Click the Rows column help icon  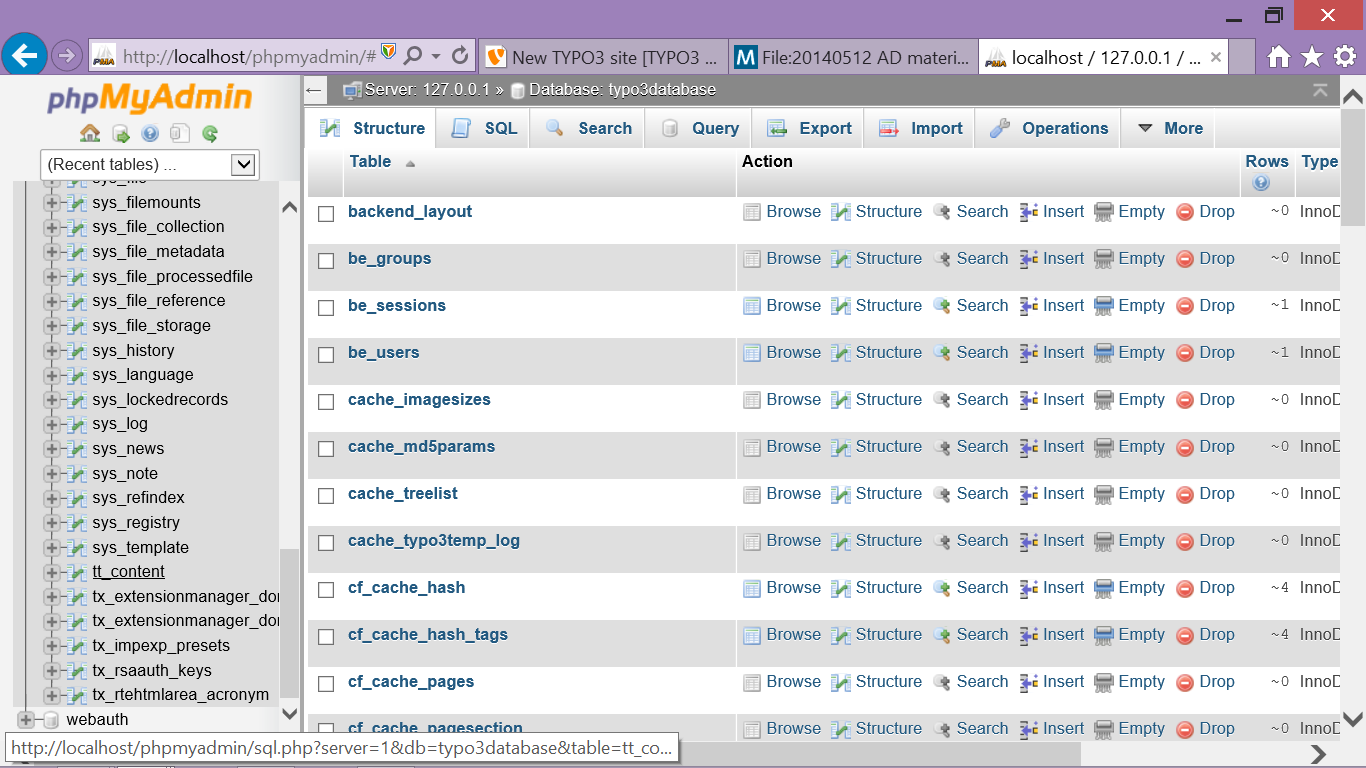coord(1260,183)
